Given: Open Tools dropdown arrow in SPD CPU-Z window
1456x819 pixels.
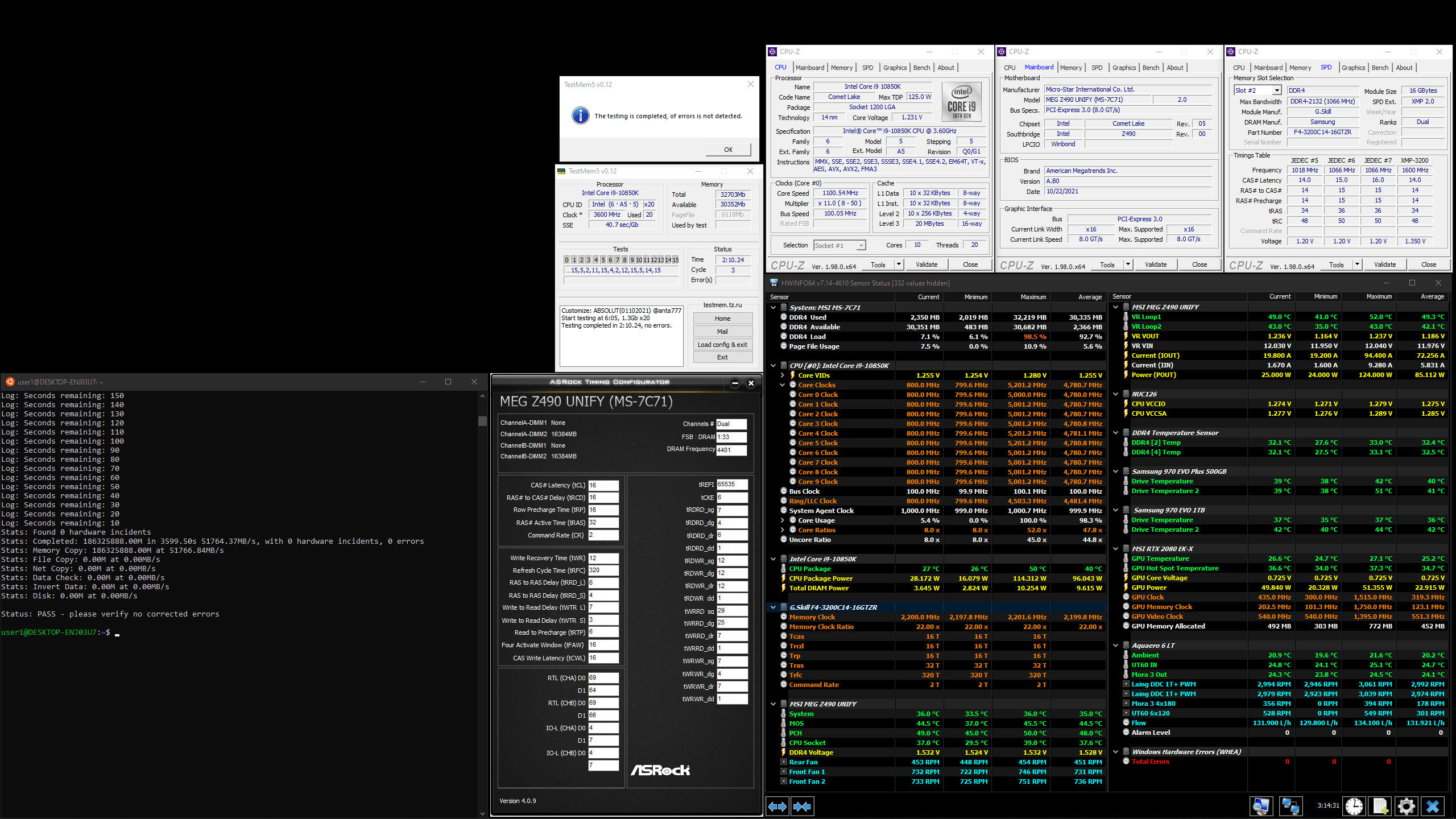Looking at the screenshot, I should tap(1357, 264).
